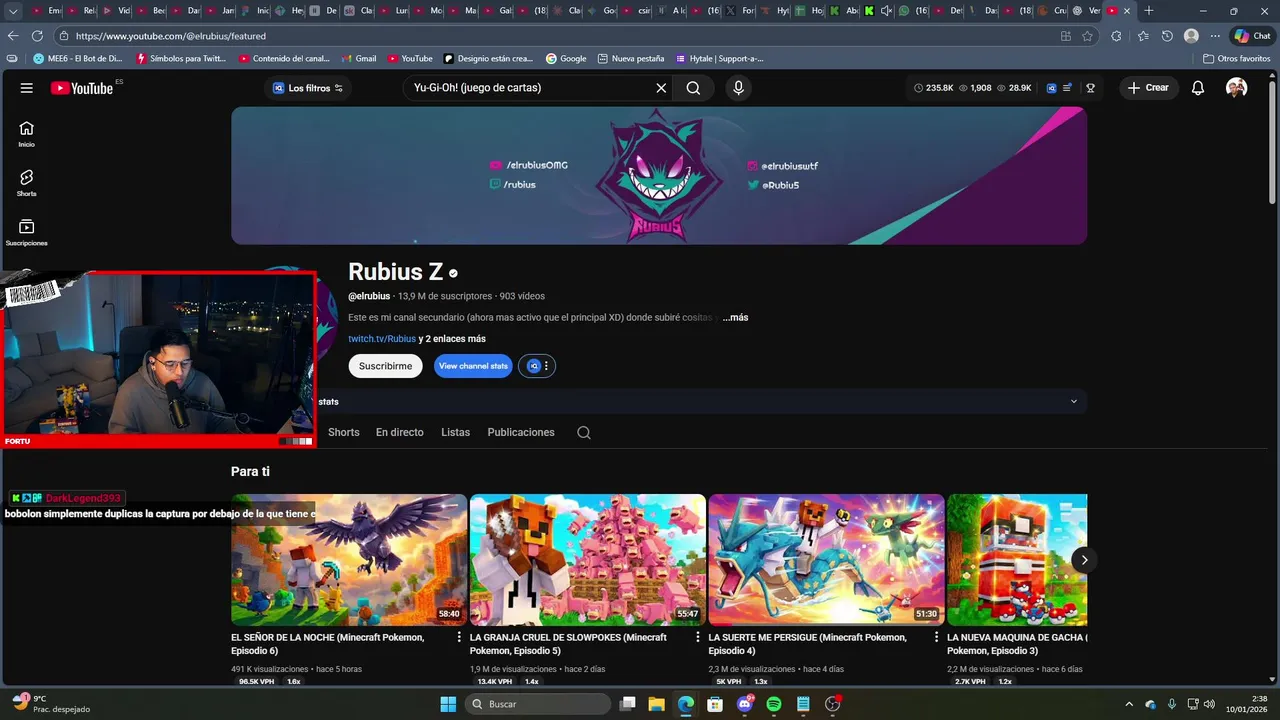Image resolution: width=1280 pixels, height=720 pixels.
Task: Open the Gmail bookmark
Action: [358, 59]
